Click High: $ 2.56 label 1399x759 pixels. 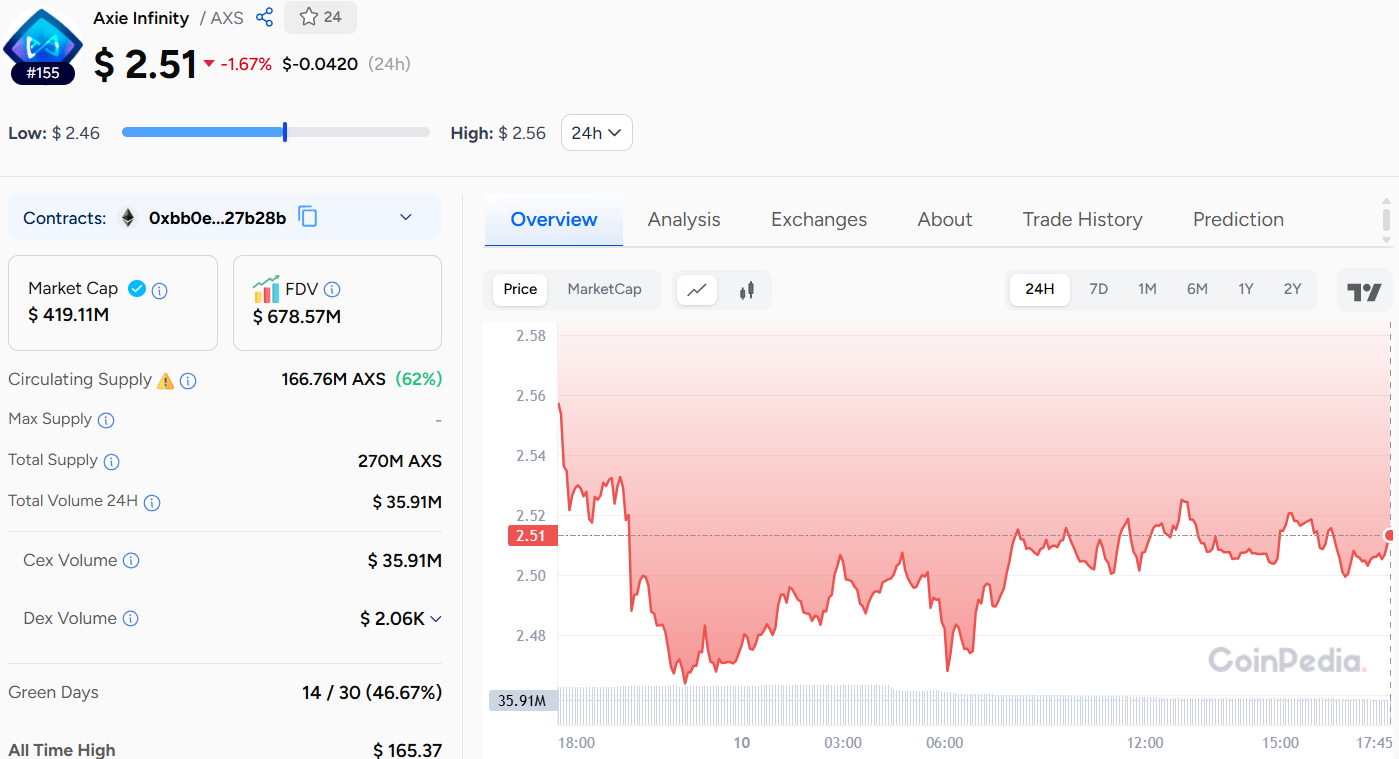pyautogui.click(x=498, y=133)
